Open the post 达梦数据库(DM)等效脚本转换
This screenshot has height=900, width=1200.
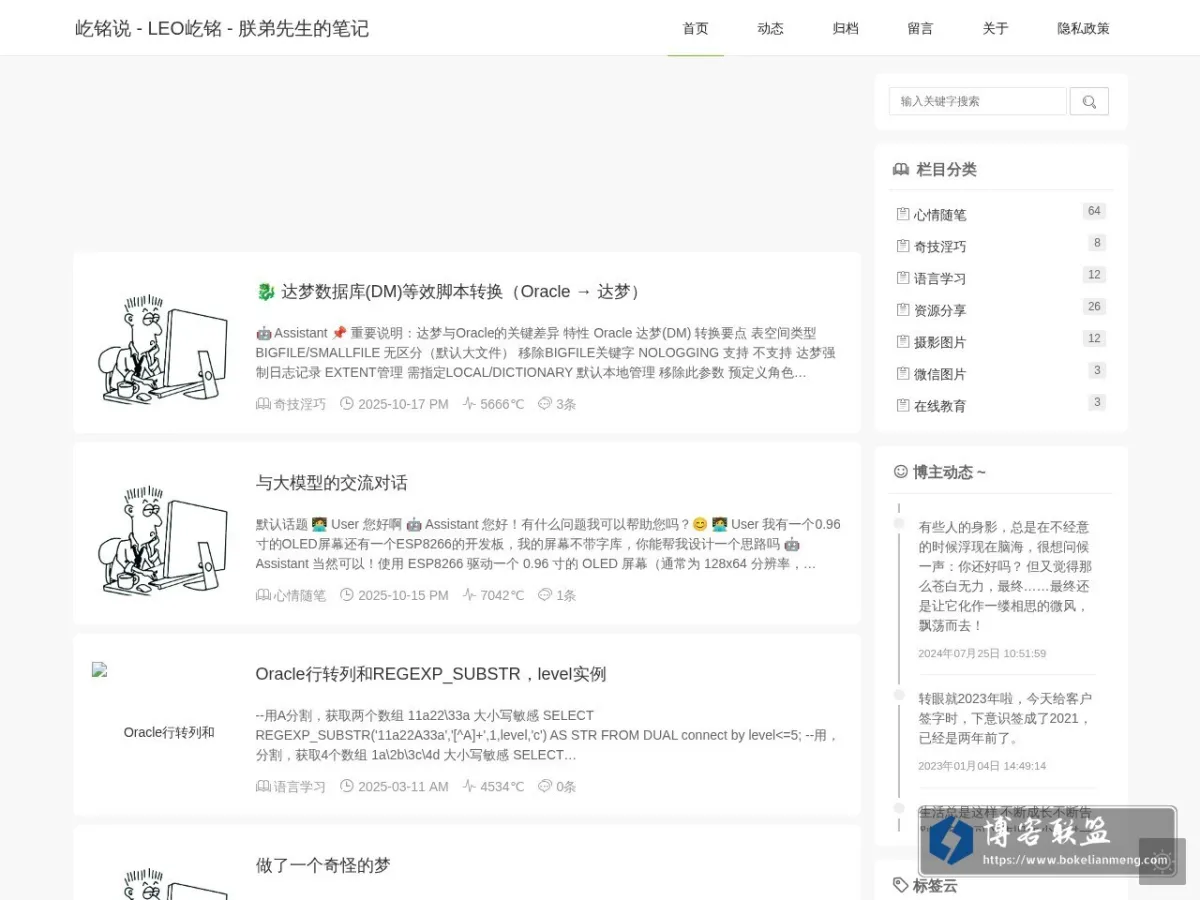click(x=450, y=292)
